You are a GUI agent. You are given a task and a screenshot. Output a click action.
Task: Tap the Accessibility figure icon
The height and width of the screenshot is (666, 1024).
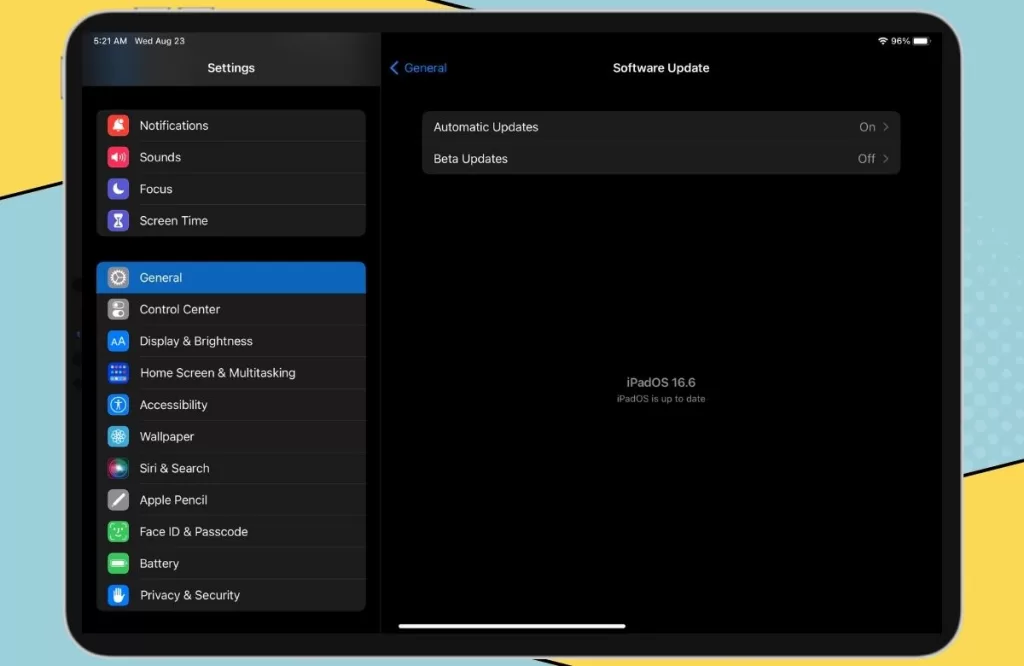[118, 405]
